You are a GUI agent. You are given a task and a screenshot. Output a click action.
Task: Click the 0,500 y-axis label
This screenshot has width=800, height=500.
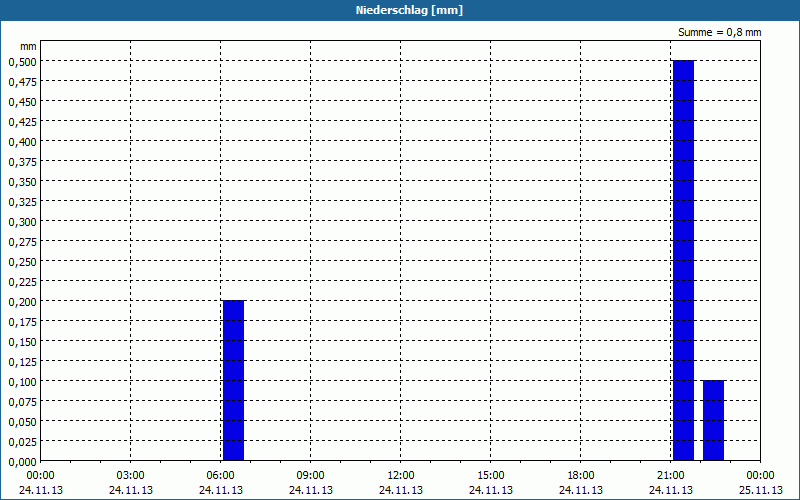pyautogui.click(x=22, y=62)
